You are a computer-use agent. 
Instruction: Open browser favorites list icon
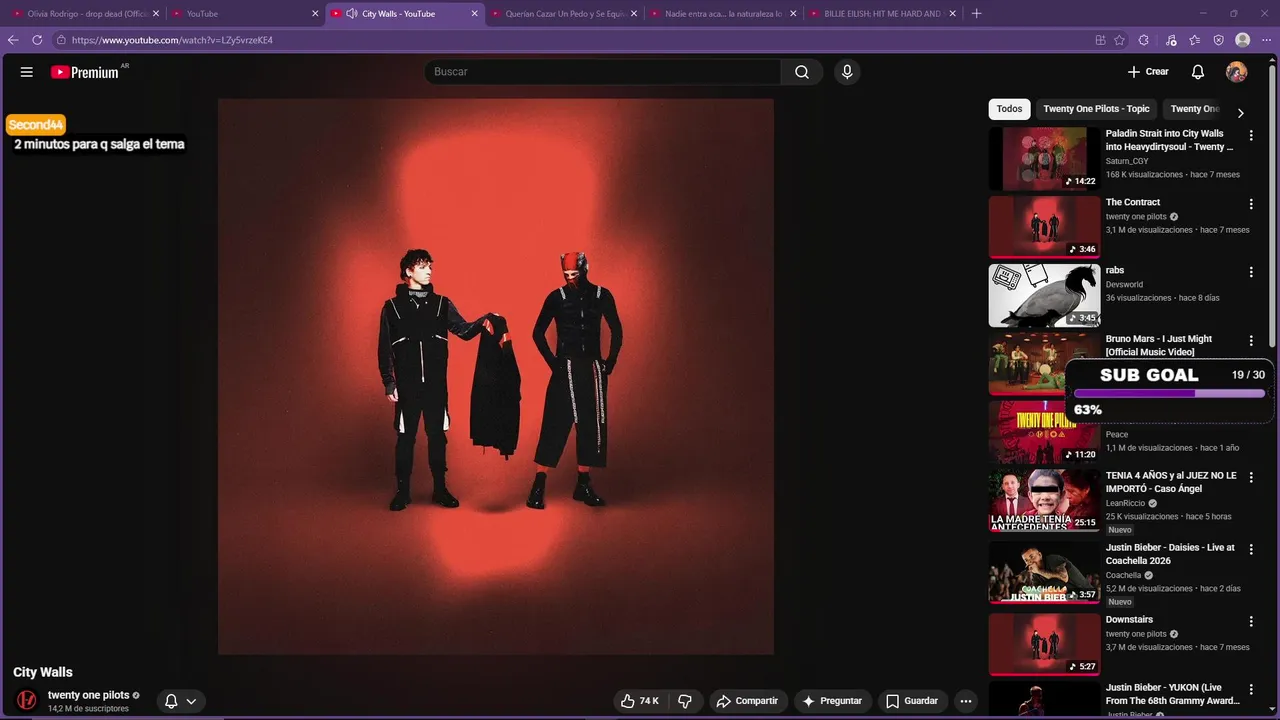[1195, 40]
